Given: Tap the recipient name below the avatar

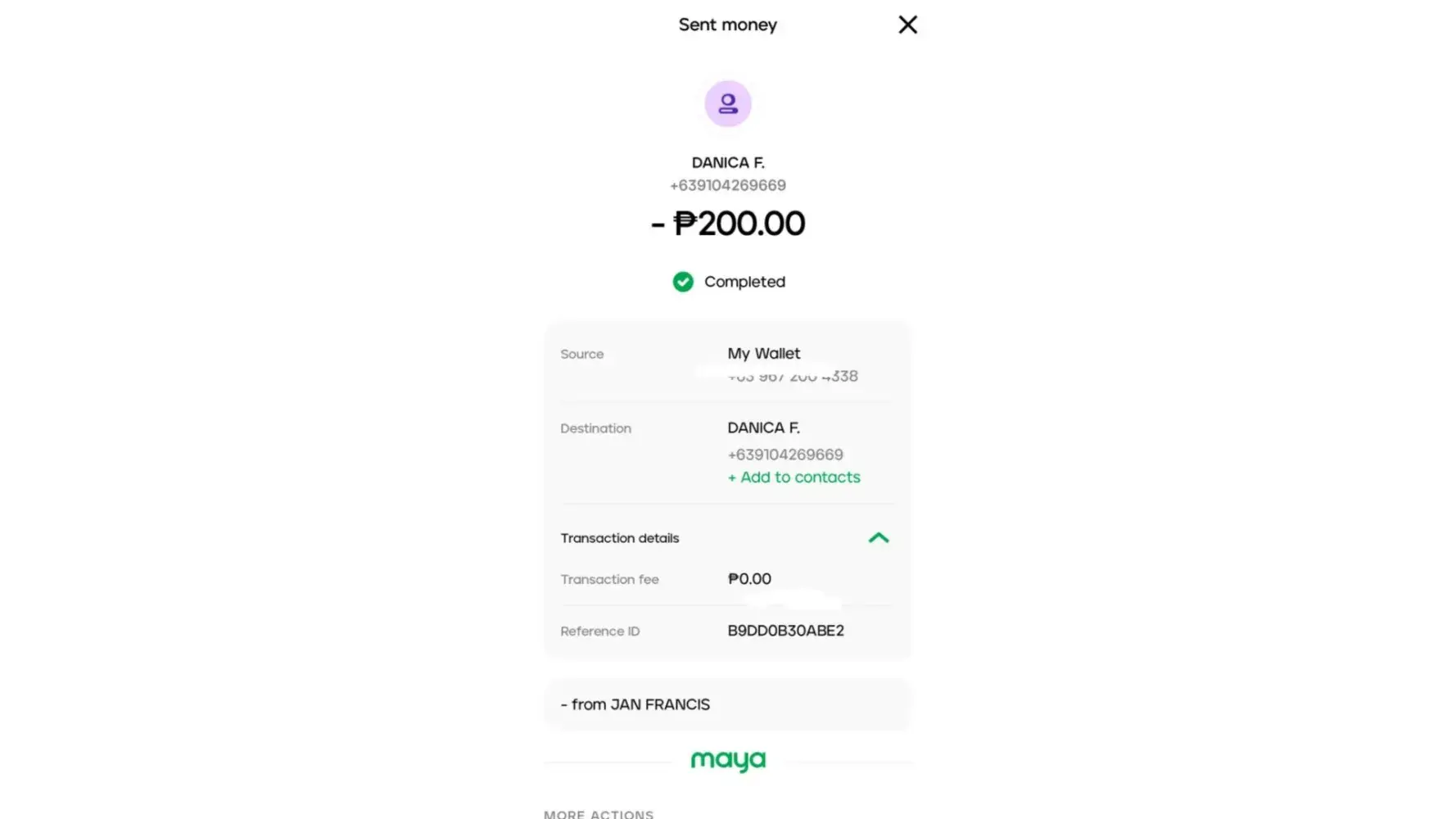Looking at the screenshot, I should (728, 163).
